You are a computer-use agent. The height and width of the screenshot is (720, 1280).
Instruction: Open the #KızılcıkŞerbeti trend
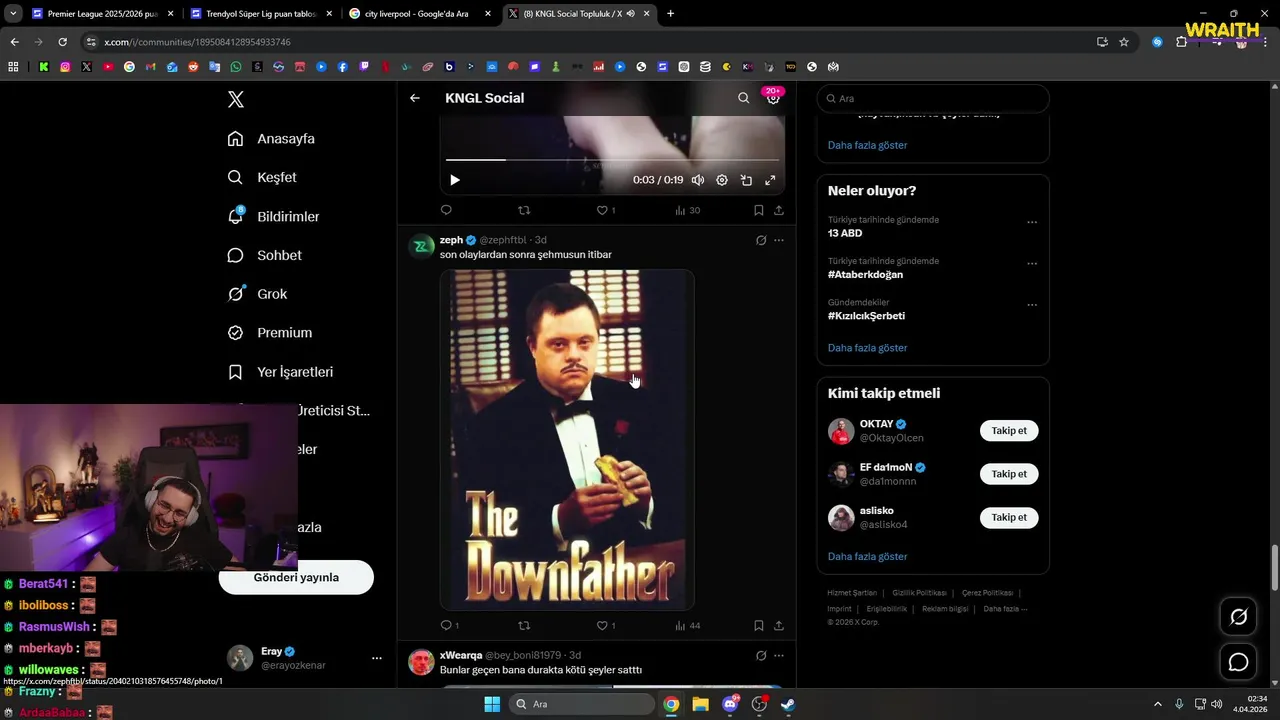tap(866, 316)
